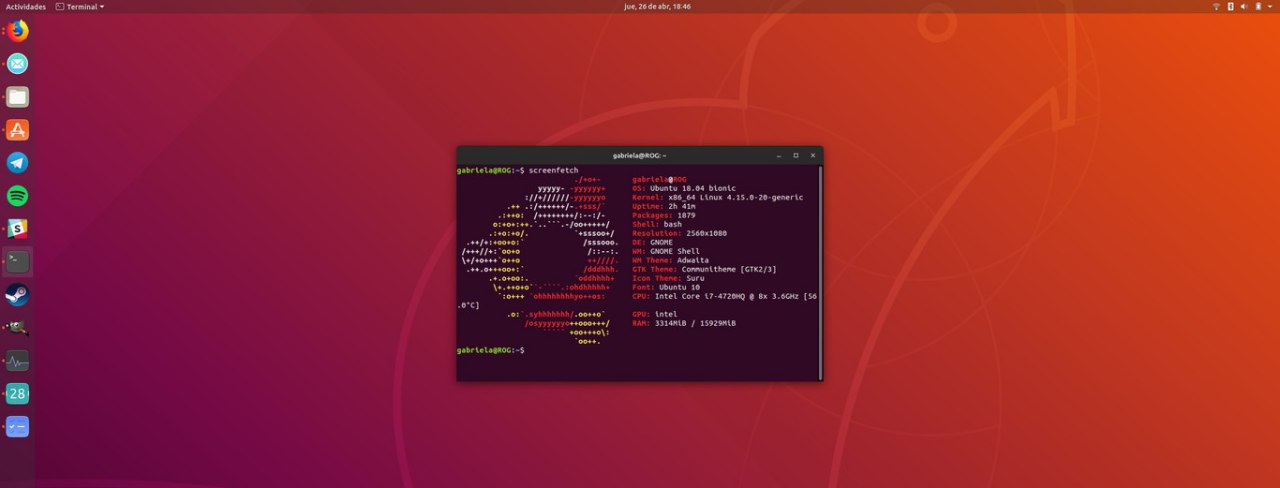
Task: Open System Monitor dock icon
Action: point(18,361)
